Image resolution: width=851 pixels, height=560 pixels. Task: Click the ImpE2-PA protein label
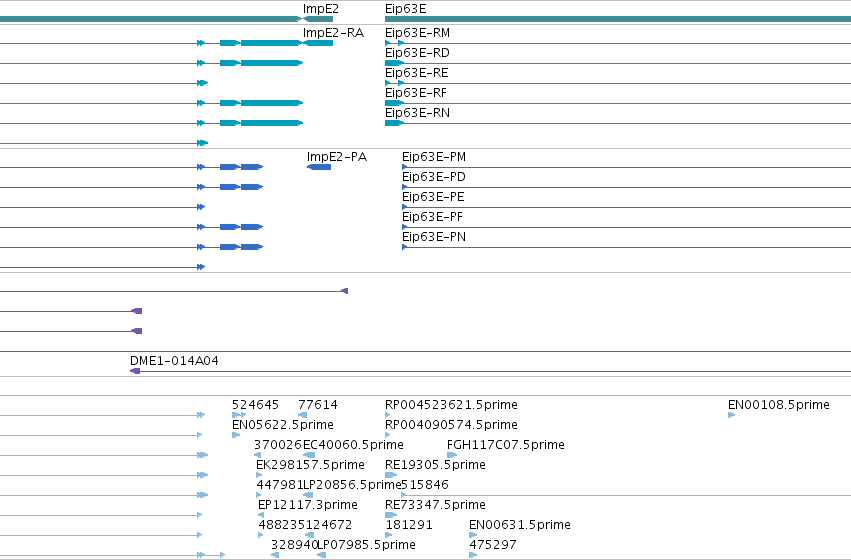337,157
